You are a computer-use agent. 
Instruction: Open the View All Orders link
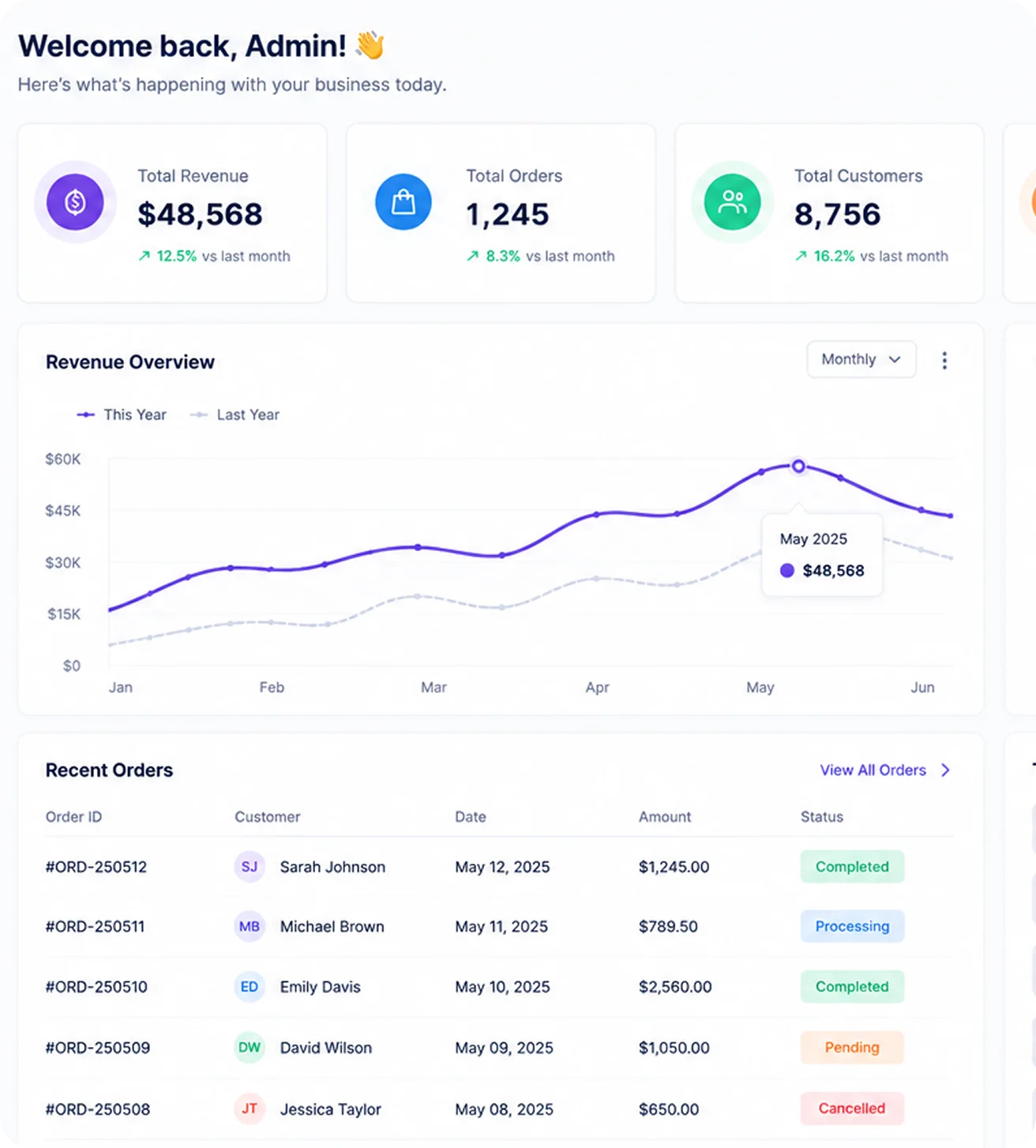click(873, 770)
